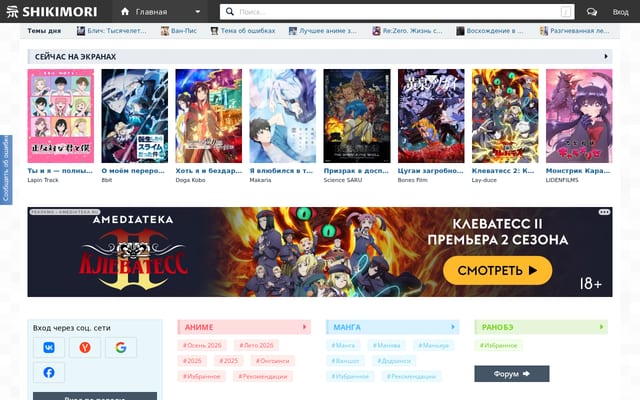This screenshot has width=640, height=400.
Task: Open the Клеватесс 2 poster
Action: pyautogui.click(x=505, y=116)
